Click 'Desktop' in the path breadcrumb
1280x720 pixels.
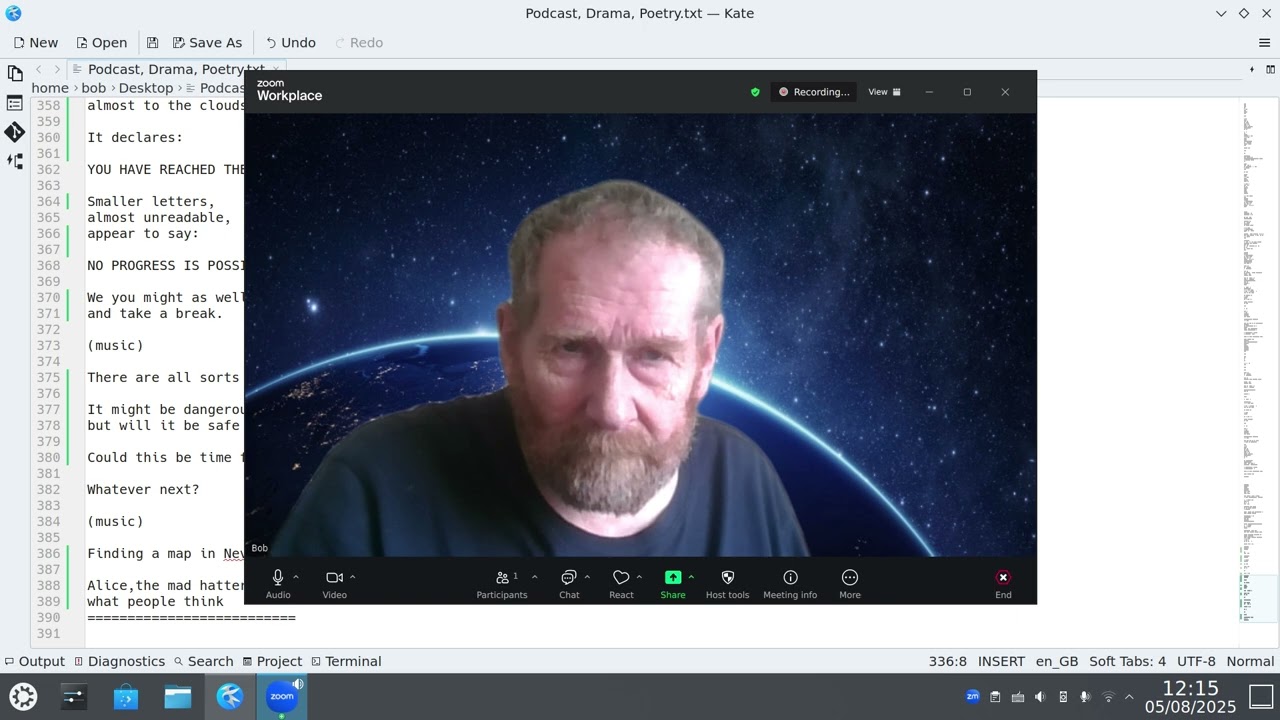coord(146,88)
